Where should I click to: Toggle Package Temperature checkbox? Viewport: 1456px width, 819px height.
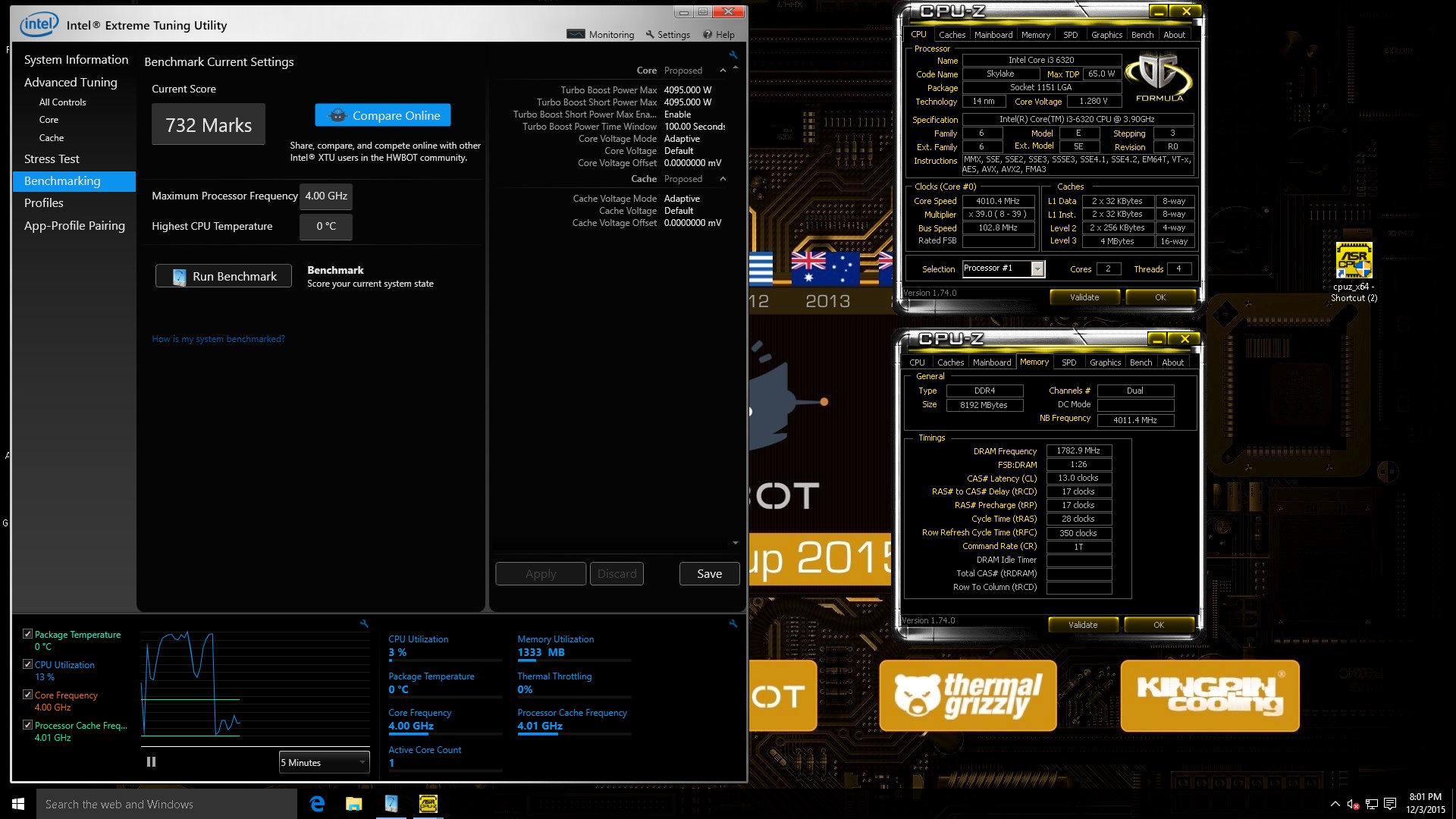point(28,634)
